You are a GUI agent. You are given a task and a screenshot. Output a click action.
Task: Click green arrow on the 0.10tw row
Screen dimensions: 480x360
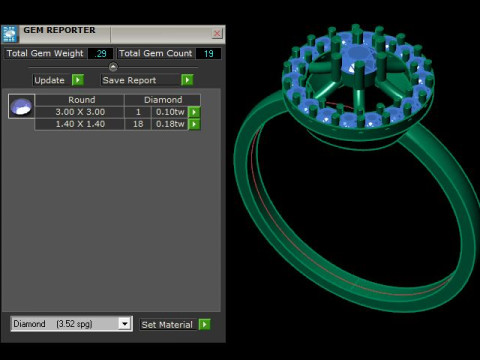pos(194,112)
